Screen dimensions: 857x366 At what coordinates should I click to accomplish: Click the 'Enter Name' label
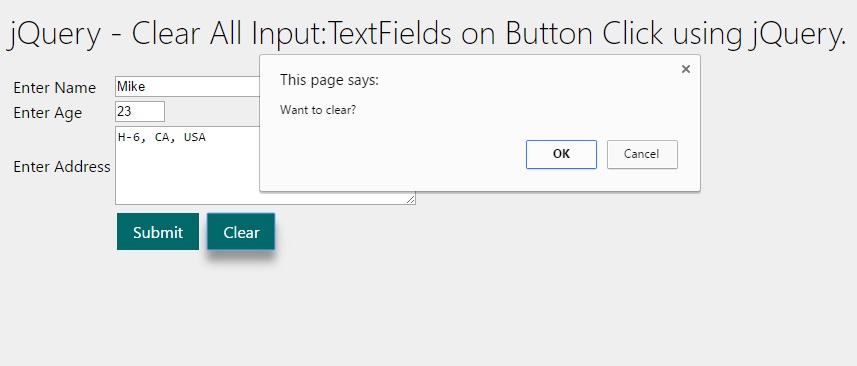55,88
